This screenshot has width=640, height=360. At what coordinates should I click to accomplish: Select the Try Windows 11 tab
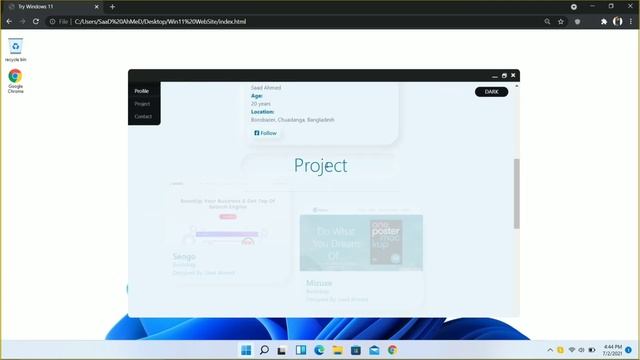(x=53, y=7)
